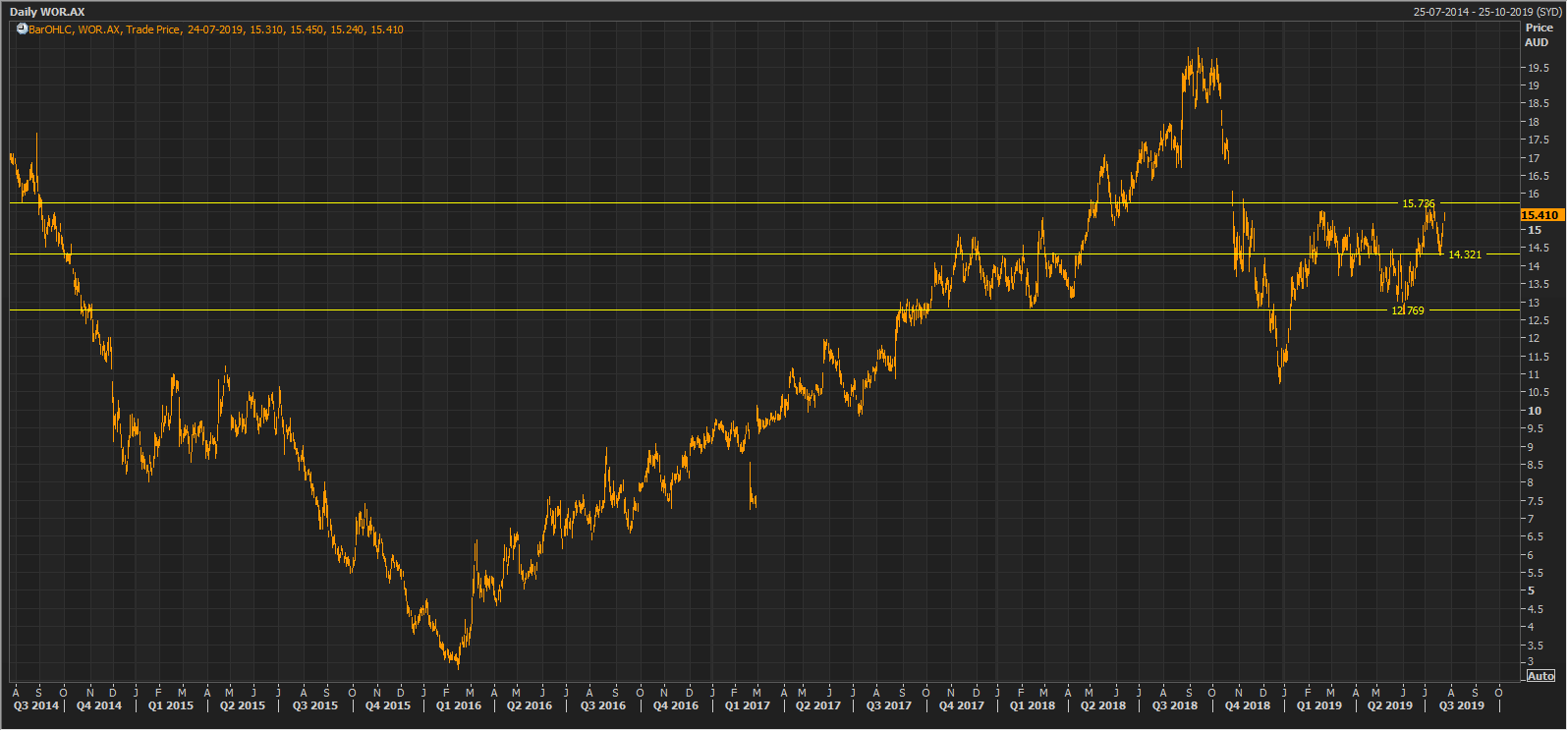Select the 15.736 horizontal line label
The height and width of the screenshot is (731, 1568).
(x=1419, y=203)
